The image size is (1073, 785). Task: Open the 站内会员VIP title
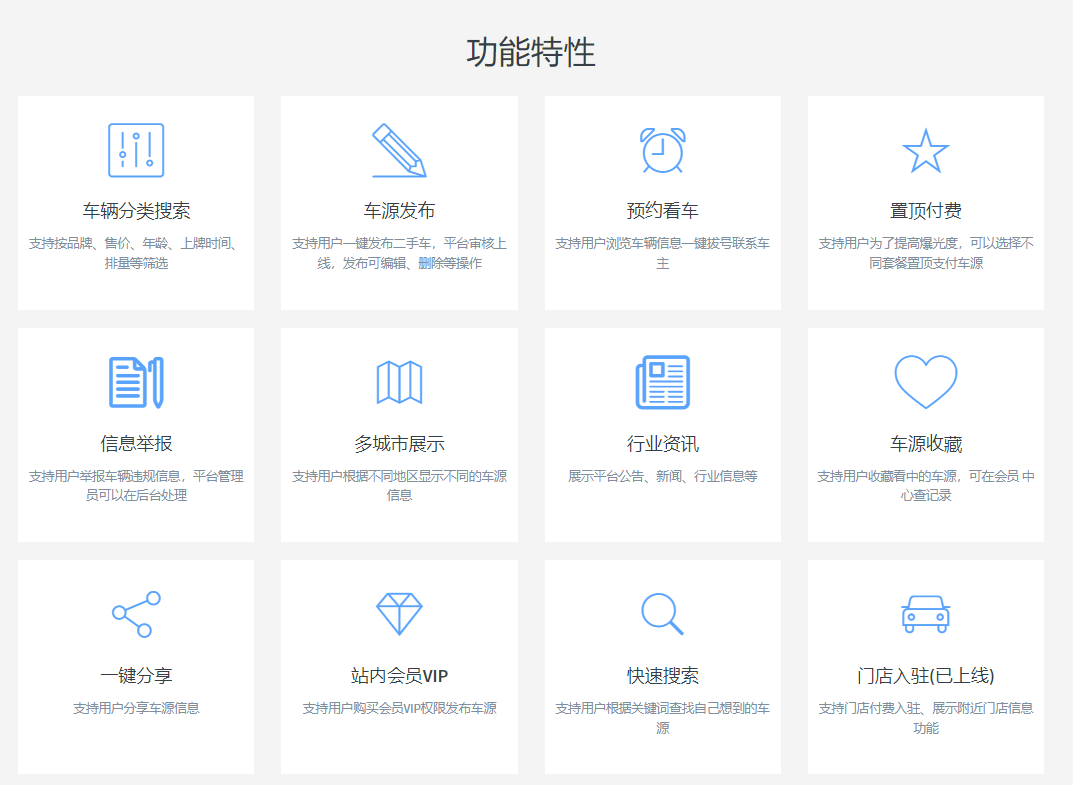[399, 676]
